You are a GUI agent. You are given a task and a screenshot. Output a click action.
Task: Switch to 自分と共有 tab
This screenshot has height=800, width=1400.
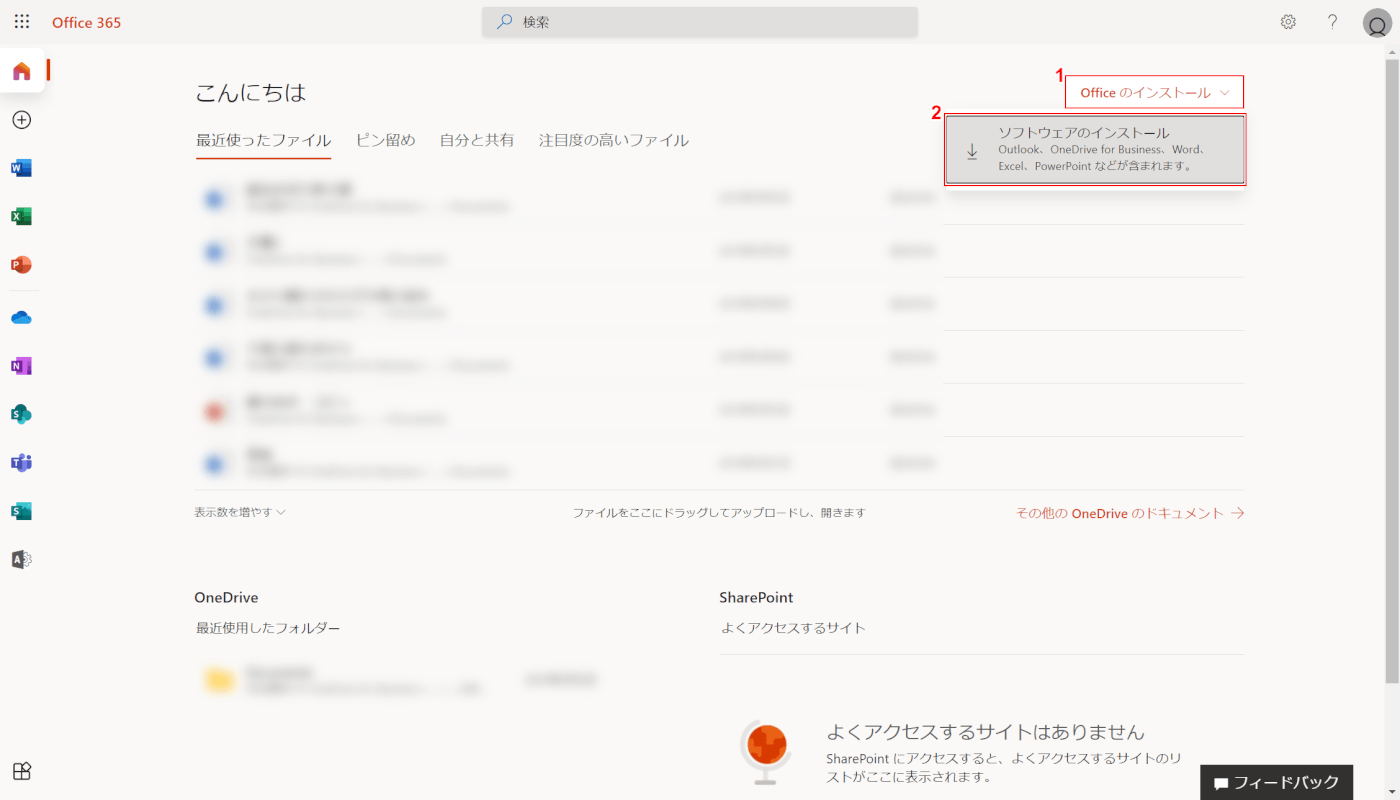click(477, 140)
